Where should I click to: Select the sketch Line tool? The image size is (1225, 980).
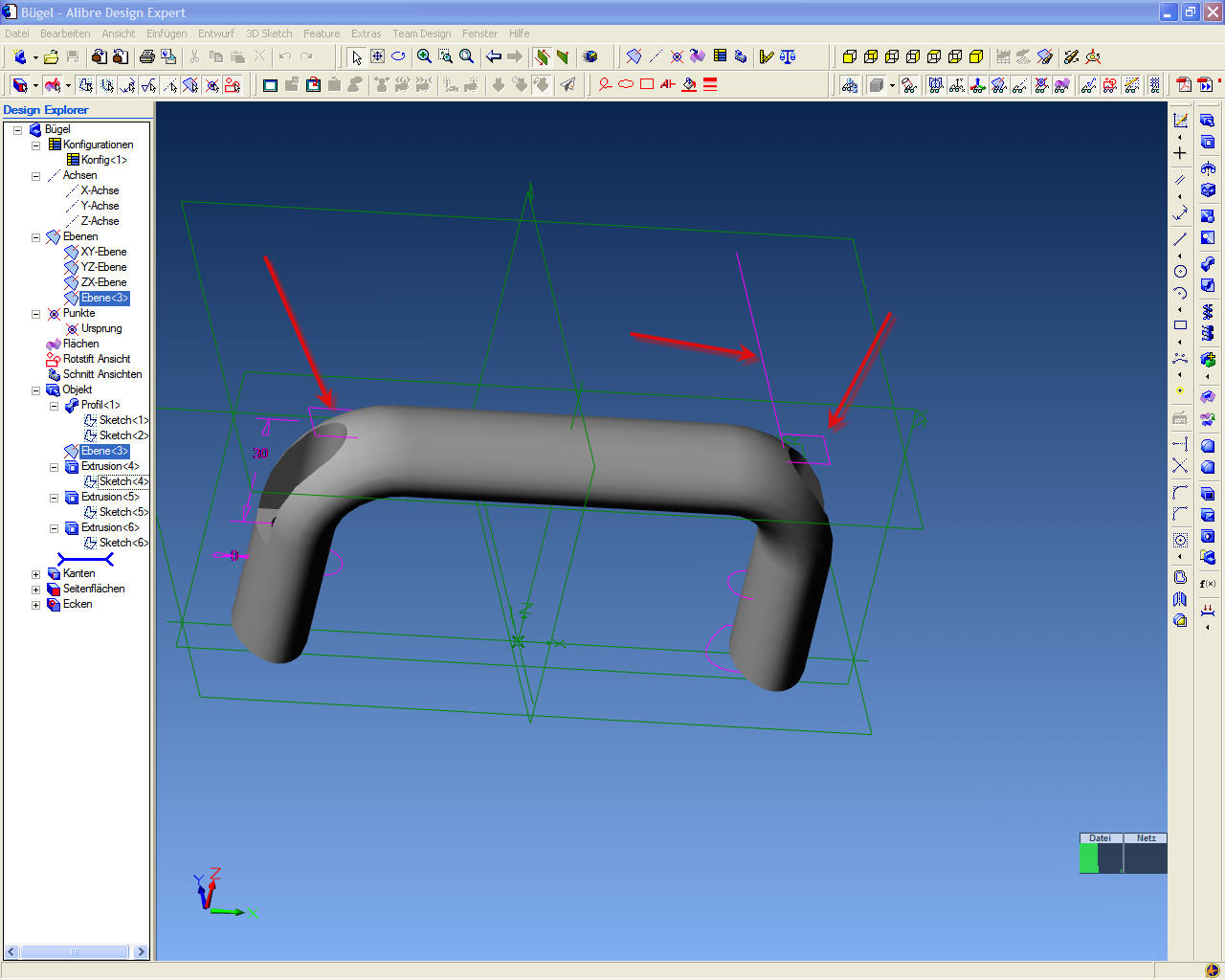1180,238
